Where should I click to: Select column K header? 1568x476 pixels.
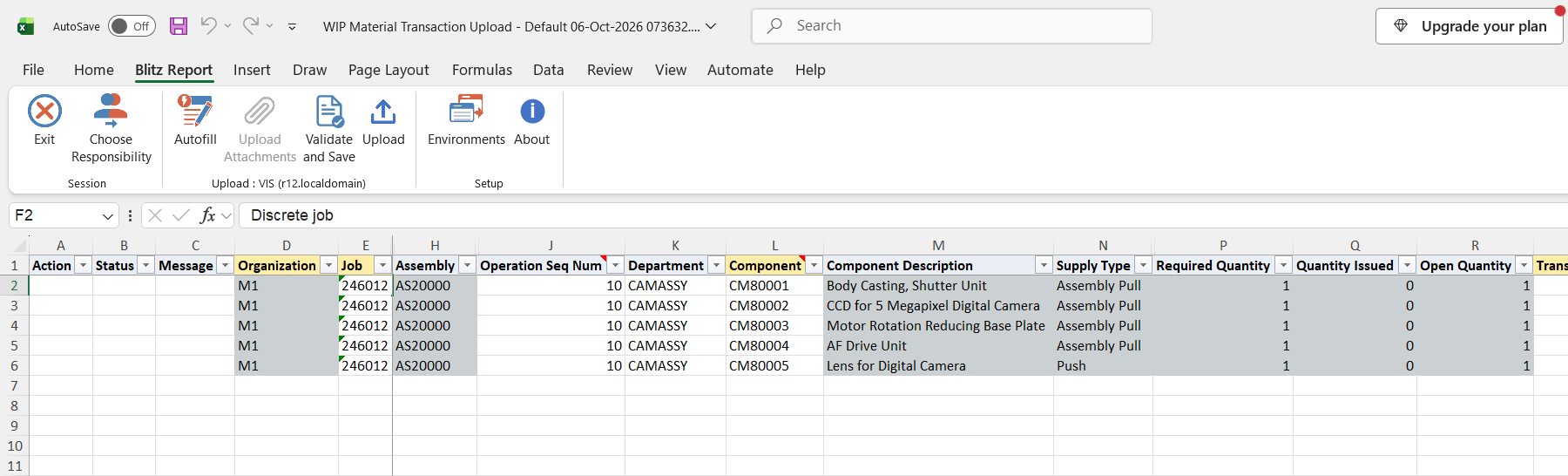[x=675, y=246]
